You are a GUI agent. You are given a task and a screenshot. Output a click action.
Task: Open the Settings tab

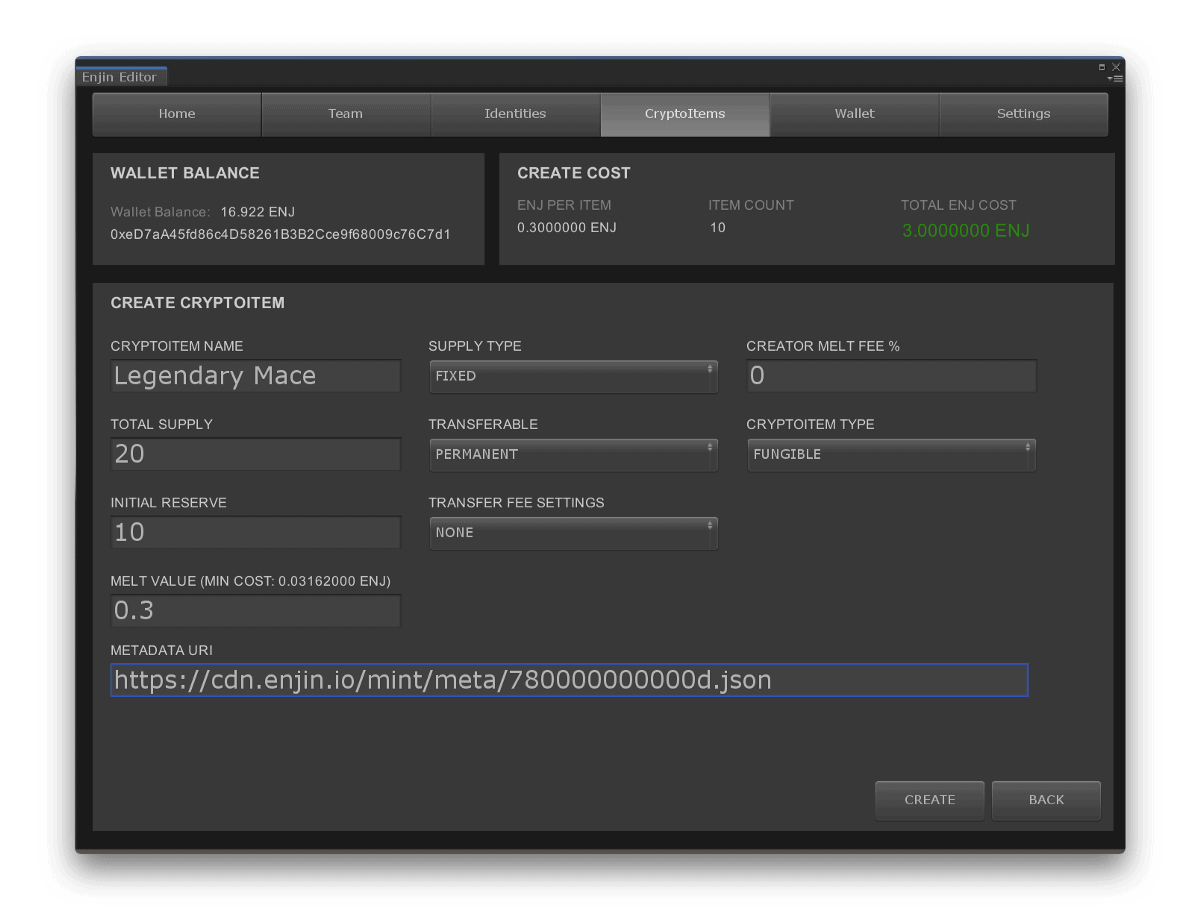(x=1024, y=114)
